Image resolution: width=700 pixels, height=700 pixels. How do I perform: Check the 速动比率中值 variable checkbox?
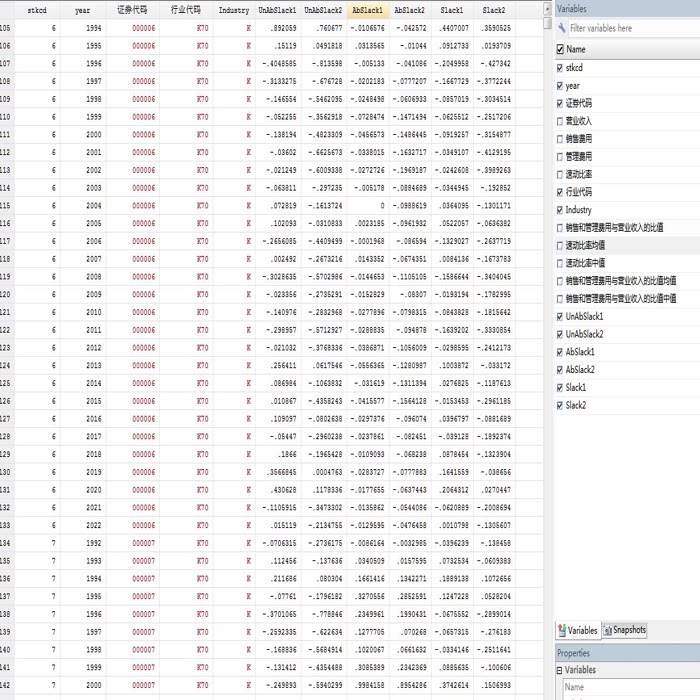coord(560,263)
